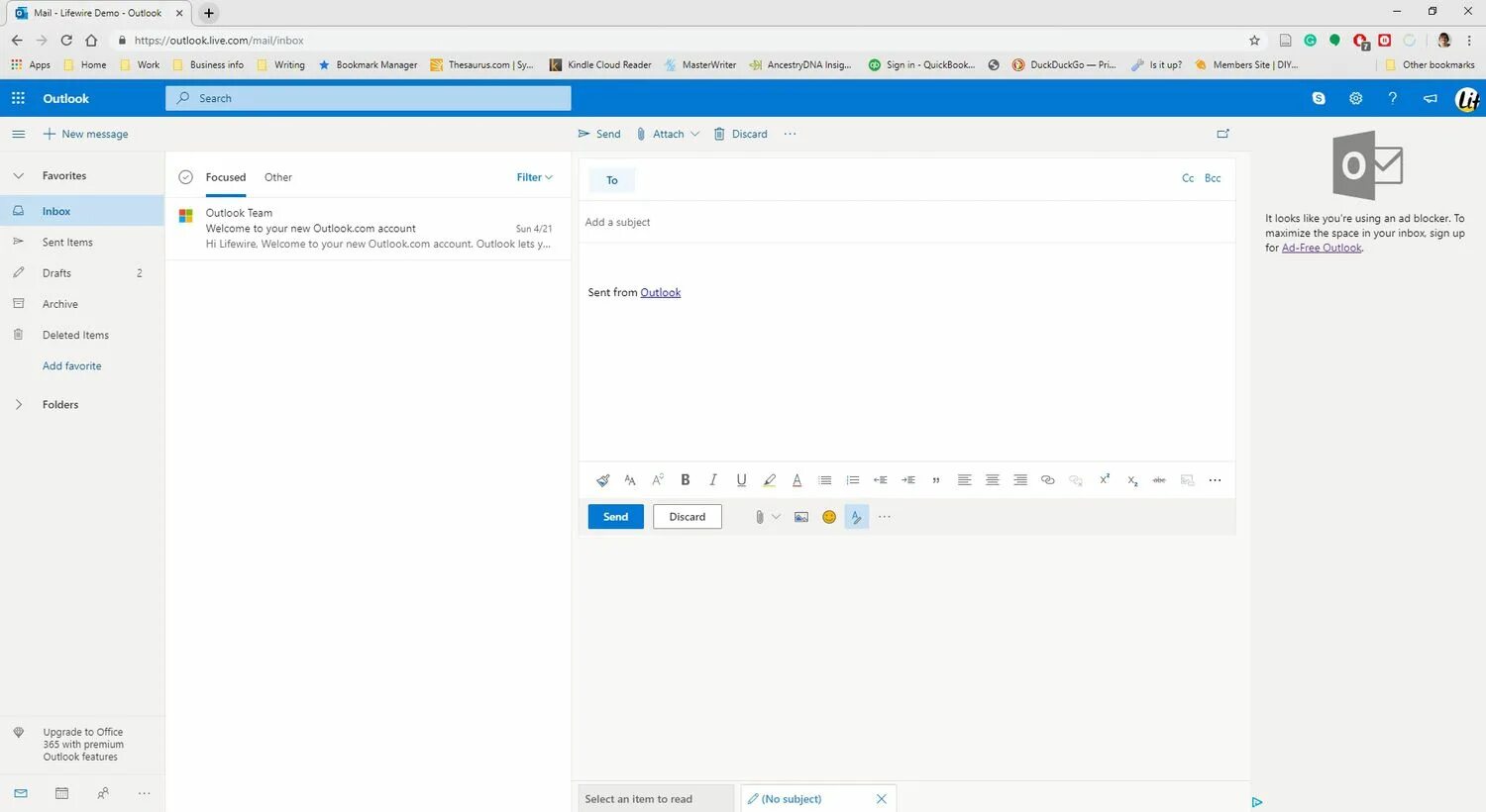Open the text highlight color picker
The image size is (1486, 812).
pyautogui.click(x=769, y=480)
